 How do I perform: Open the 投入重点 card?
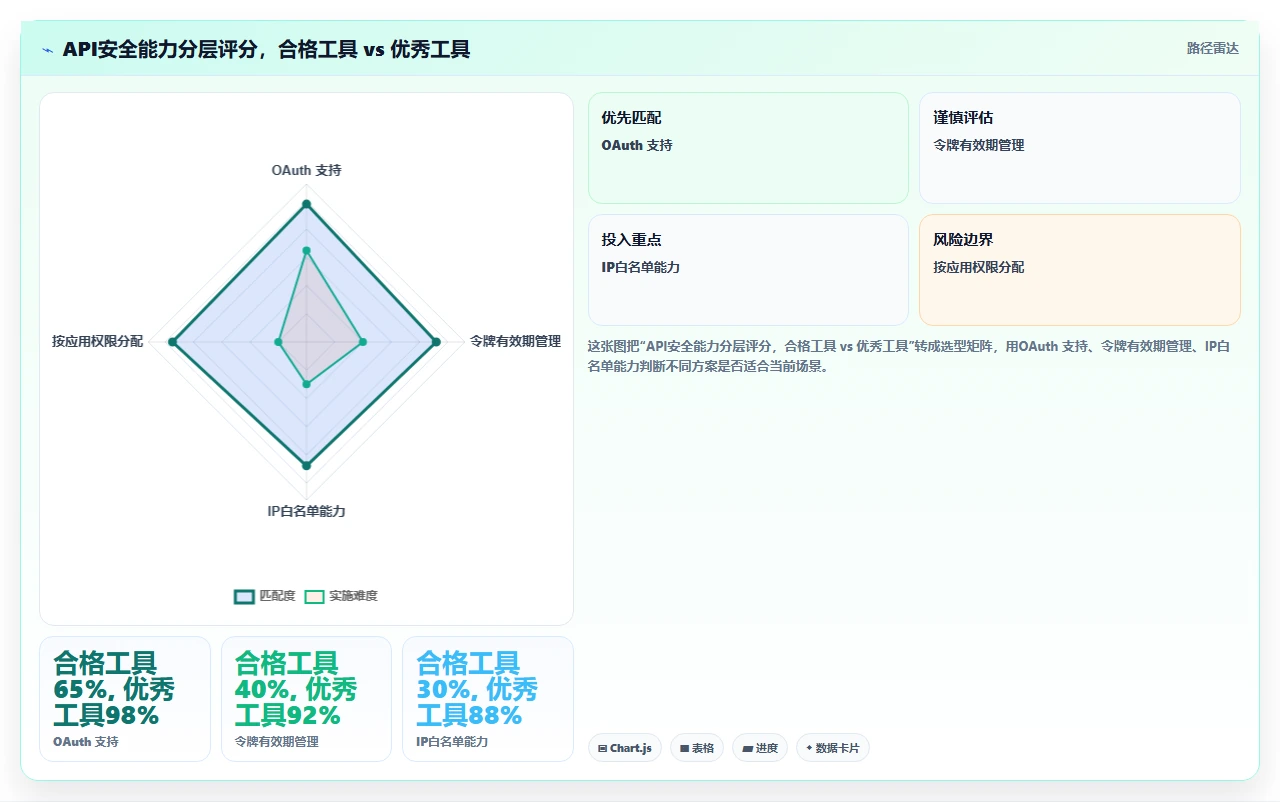748,270
